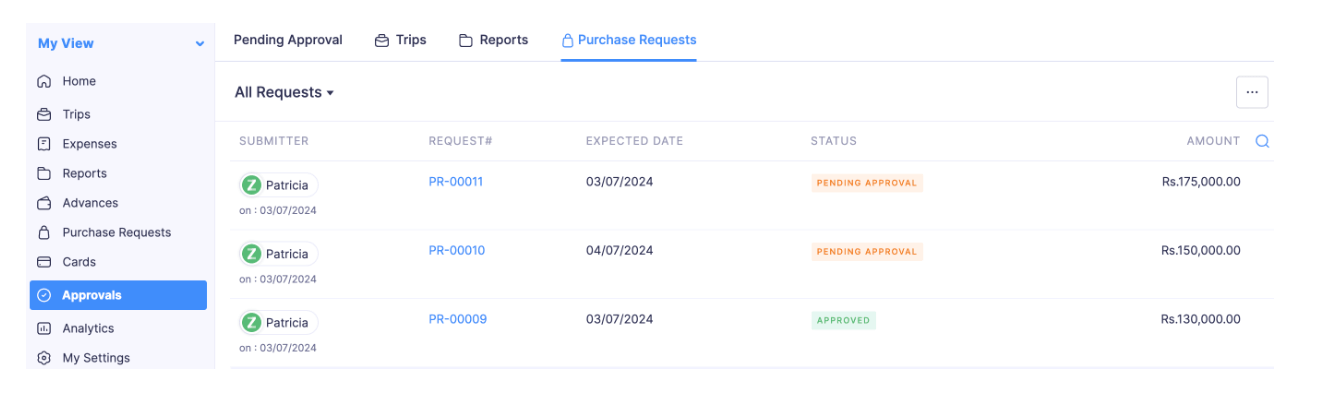Click amount Rs.150,000.00
Screen dimensions: 1330x396
tap(1201, 250)
